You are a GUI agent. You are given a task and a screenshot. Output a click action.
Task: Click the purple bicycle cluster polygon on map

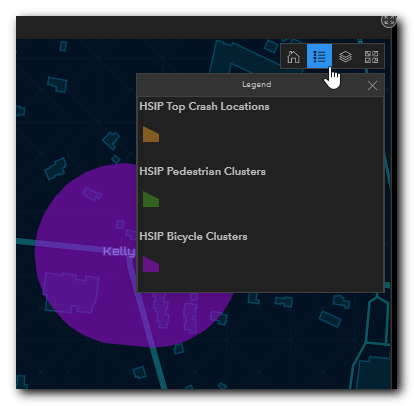83,233
